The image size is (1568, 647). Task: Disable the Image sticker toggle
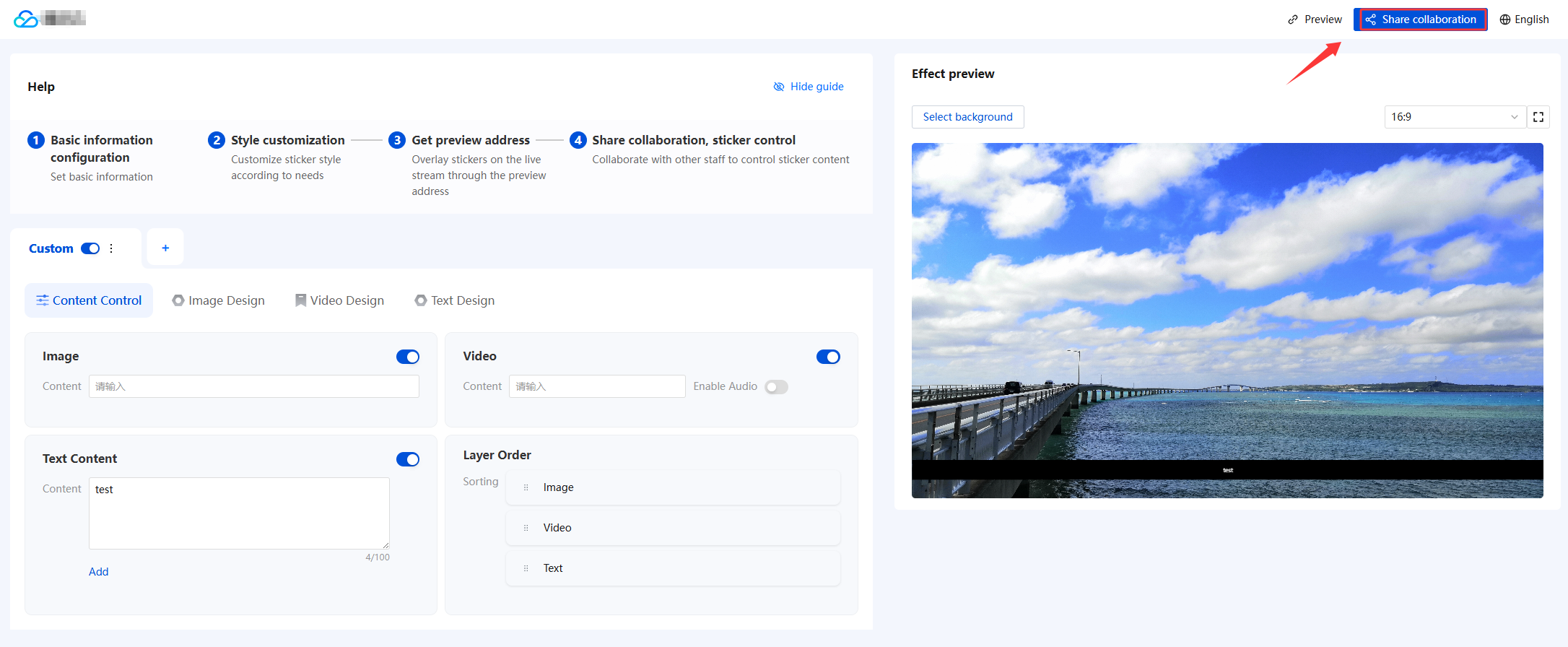click(407, 357)
